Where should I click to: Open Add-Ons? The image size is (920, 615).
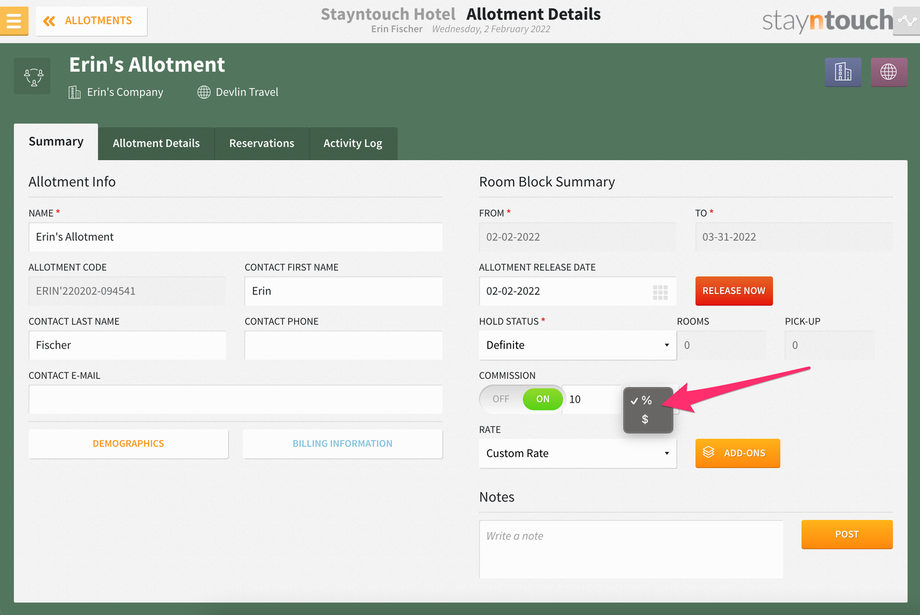(x=738, y=453)
